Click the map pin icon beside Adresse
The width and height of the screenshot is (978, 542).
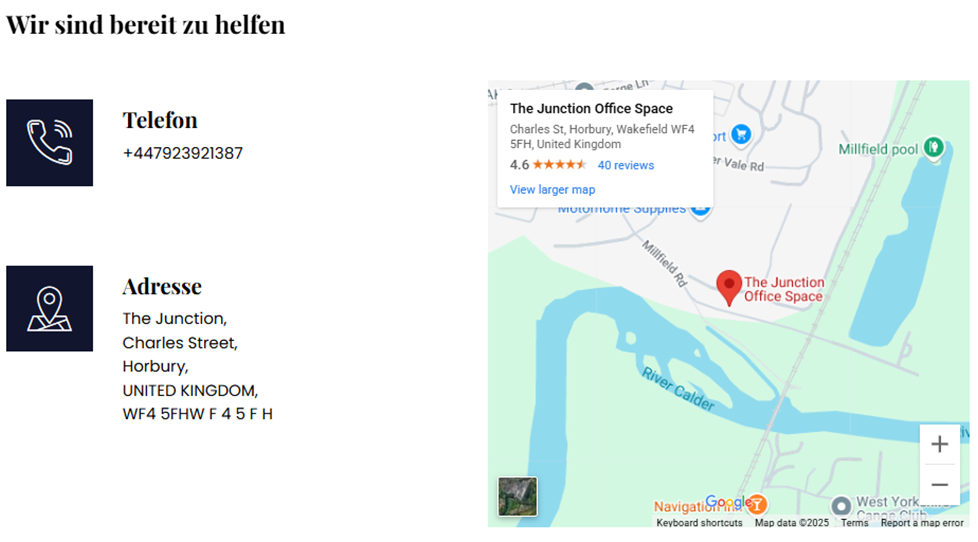click(49, 309)
